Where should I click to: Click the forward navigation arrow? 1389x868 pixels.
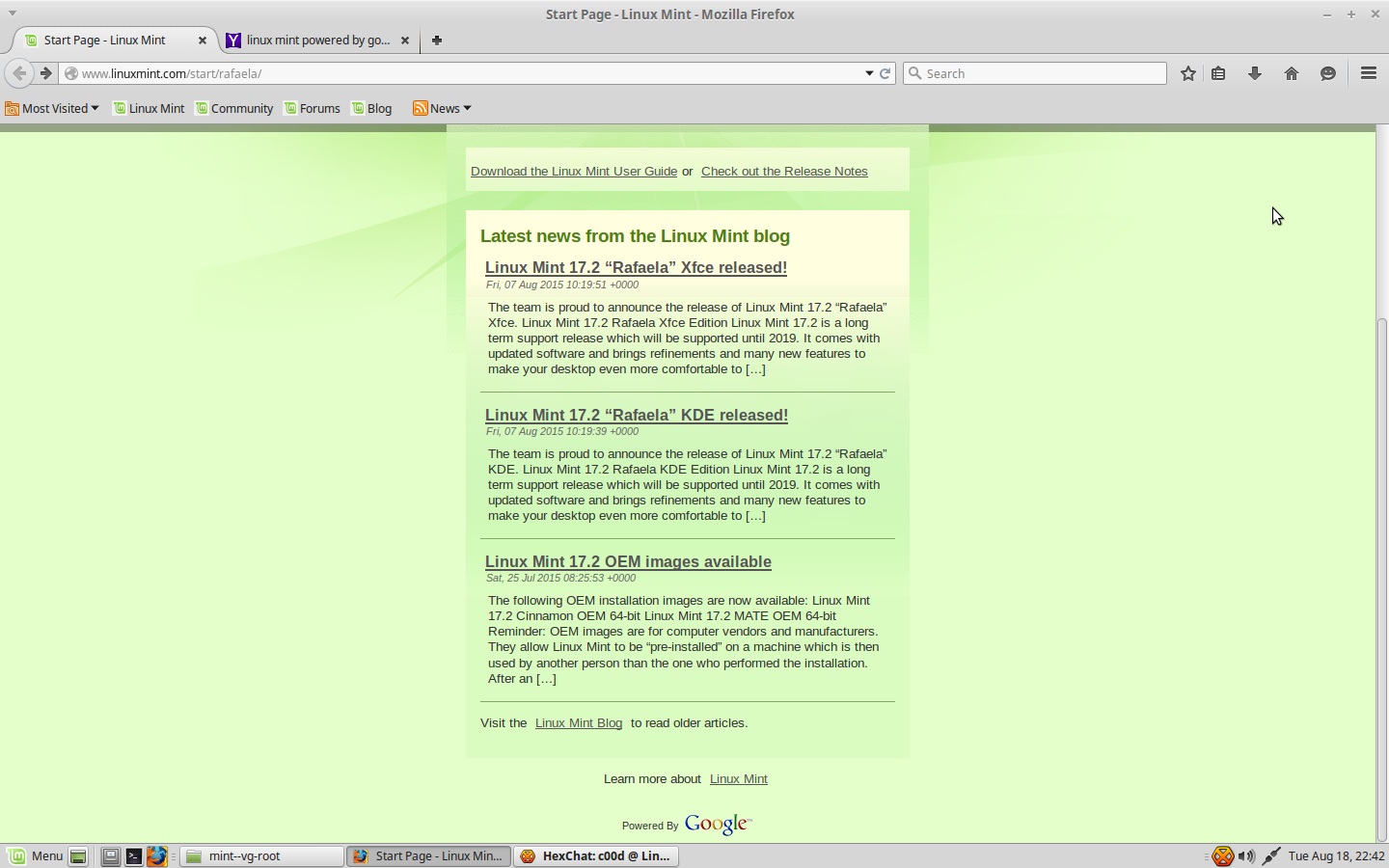pyautogui.click(x=45, y=73)
